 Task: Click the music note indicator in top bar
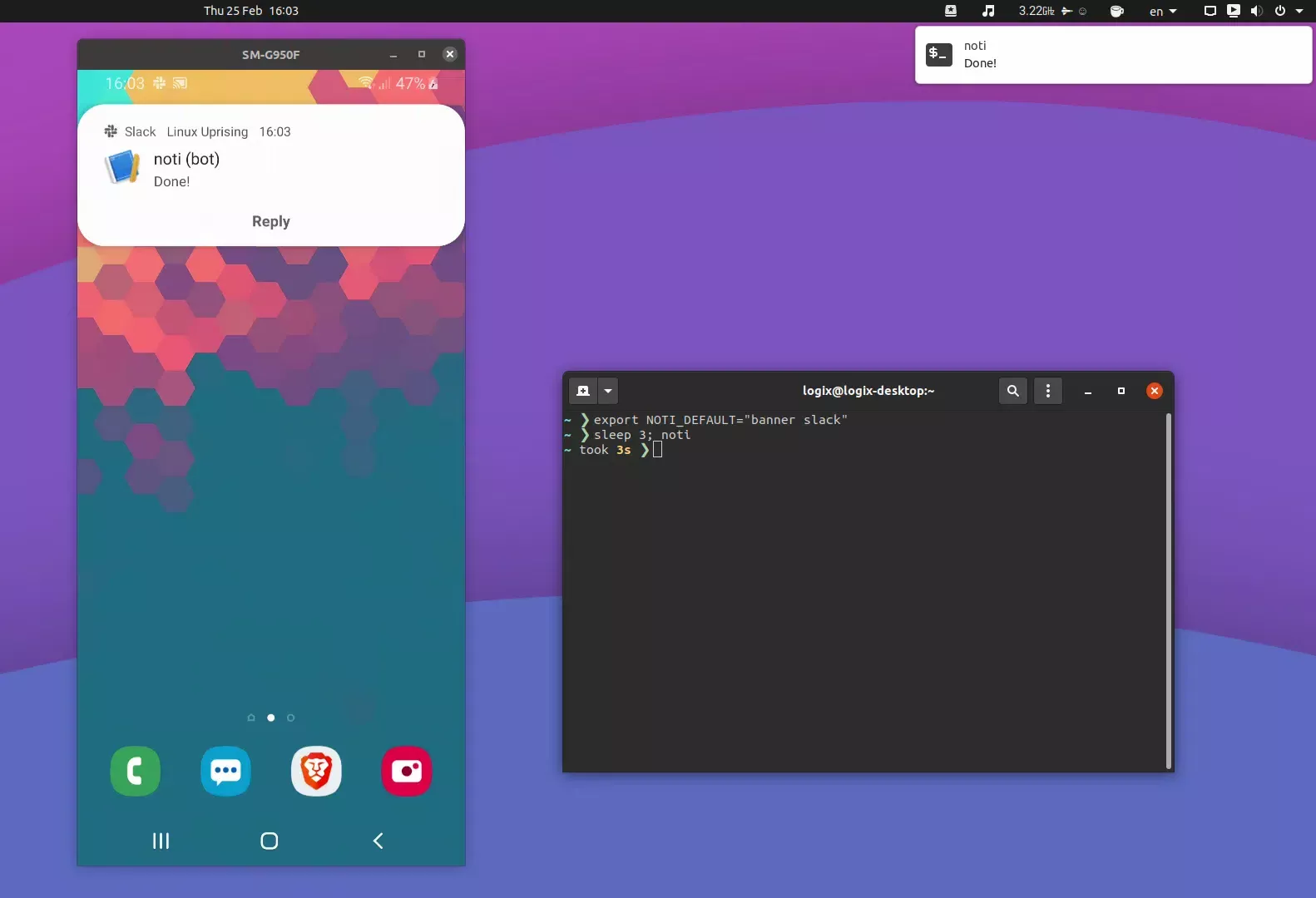[988, 11]
